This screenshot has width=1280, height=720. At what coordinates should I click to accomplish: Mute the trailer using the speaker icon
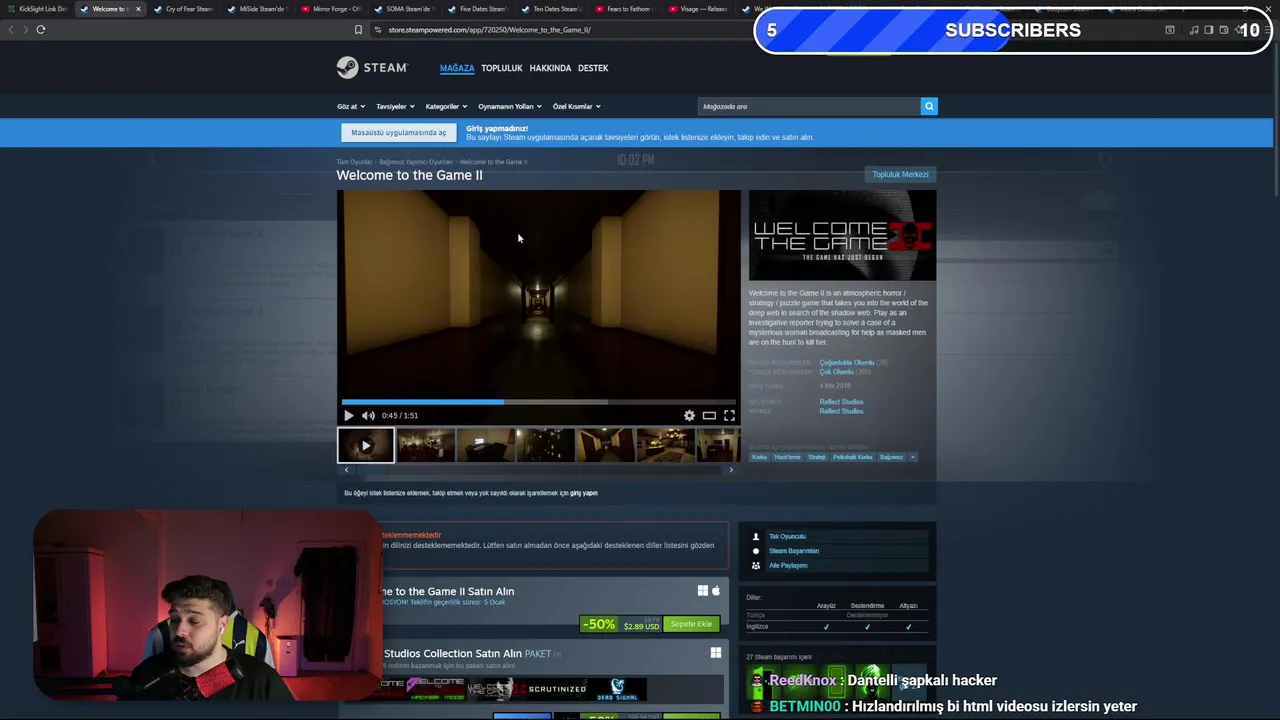[368, 415]
